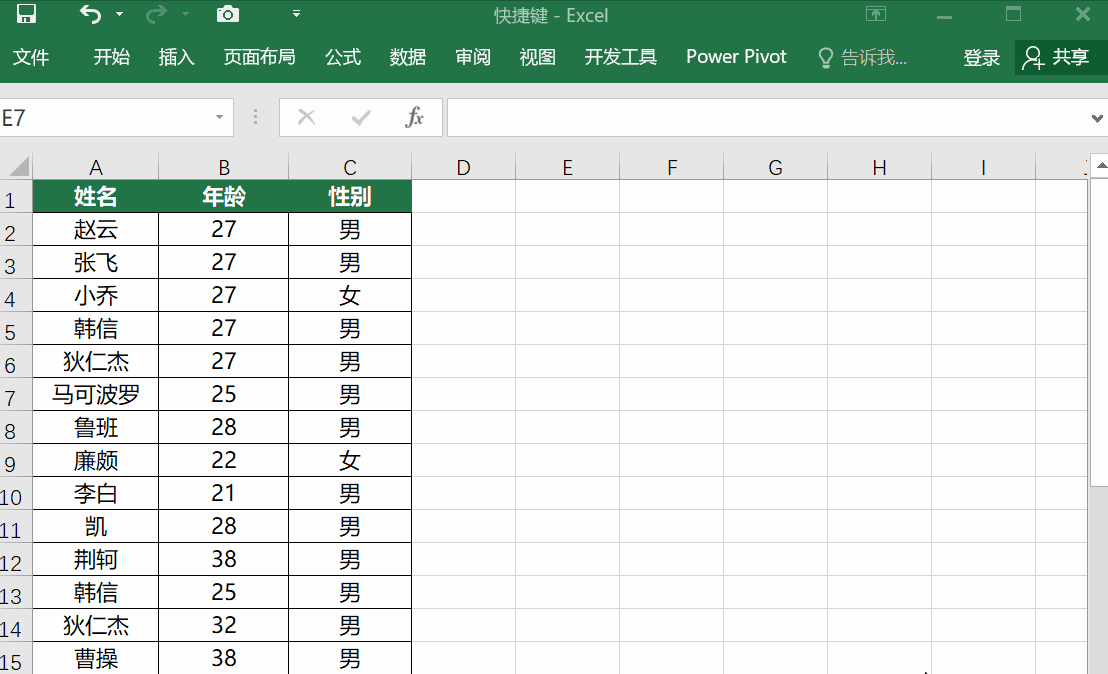Switch to the 开始 tab

pyautogui.click(x=112, y=57)
